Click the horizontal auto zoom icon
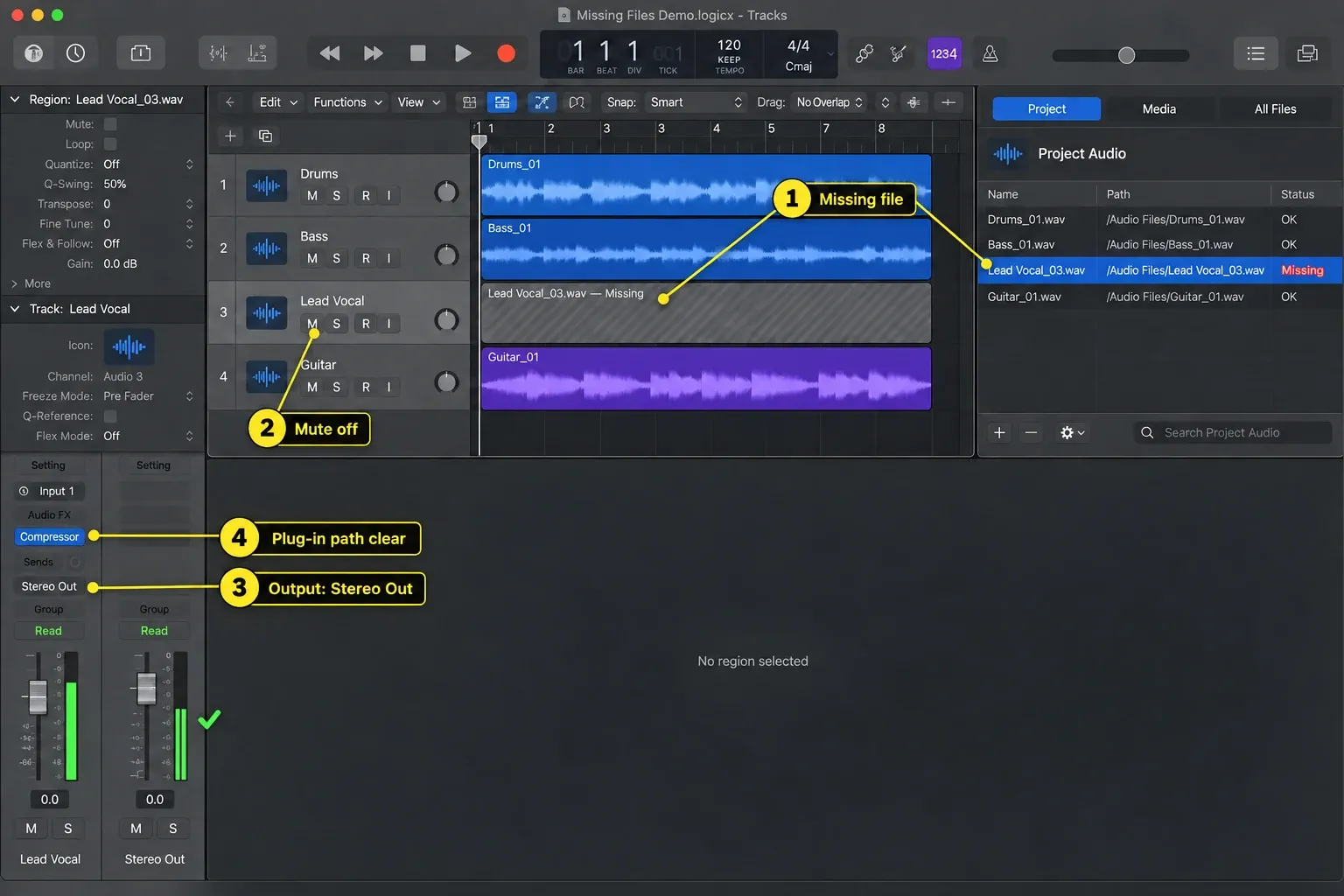This screenshot has height=896, width=1344. [948, 102]
